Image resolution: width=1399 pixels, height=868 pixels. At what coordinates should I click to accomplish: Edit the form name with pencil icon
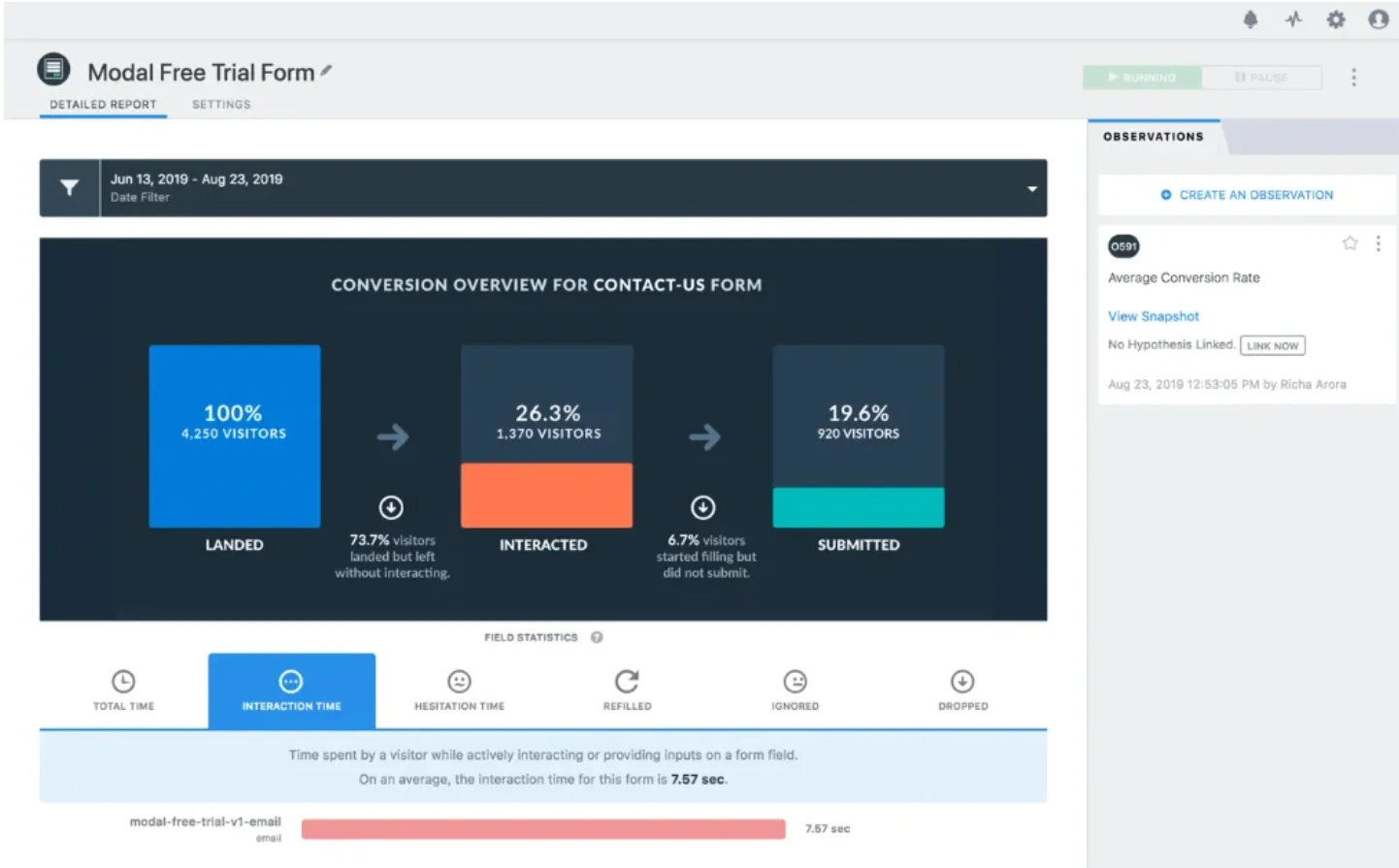326,71
